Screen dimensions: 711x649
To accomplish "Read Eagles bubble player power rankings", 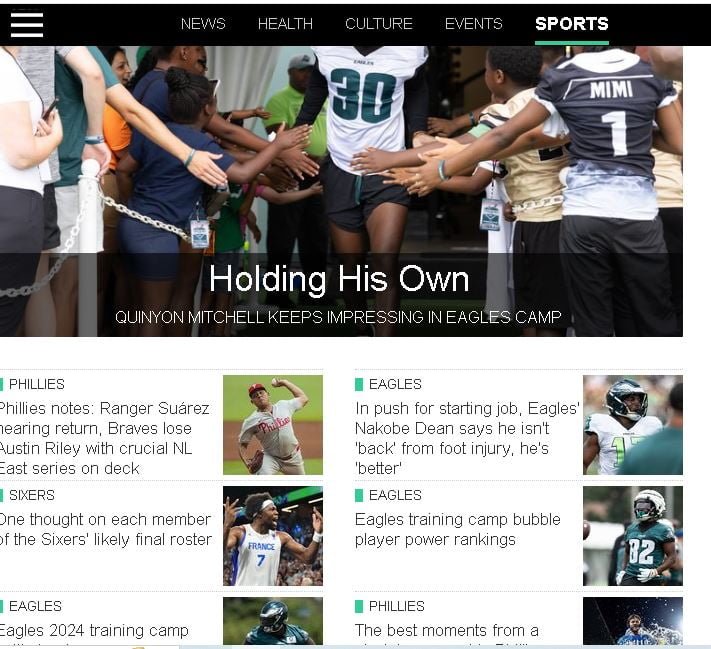I will [x=458, y=529].
